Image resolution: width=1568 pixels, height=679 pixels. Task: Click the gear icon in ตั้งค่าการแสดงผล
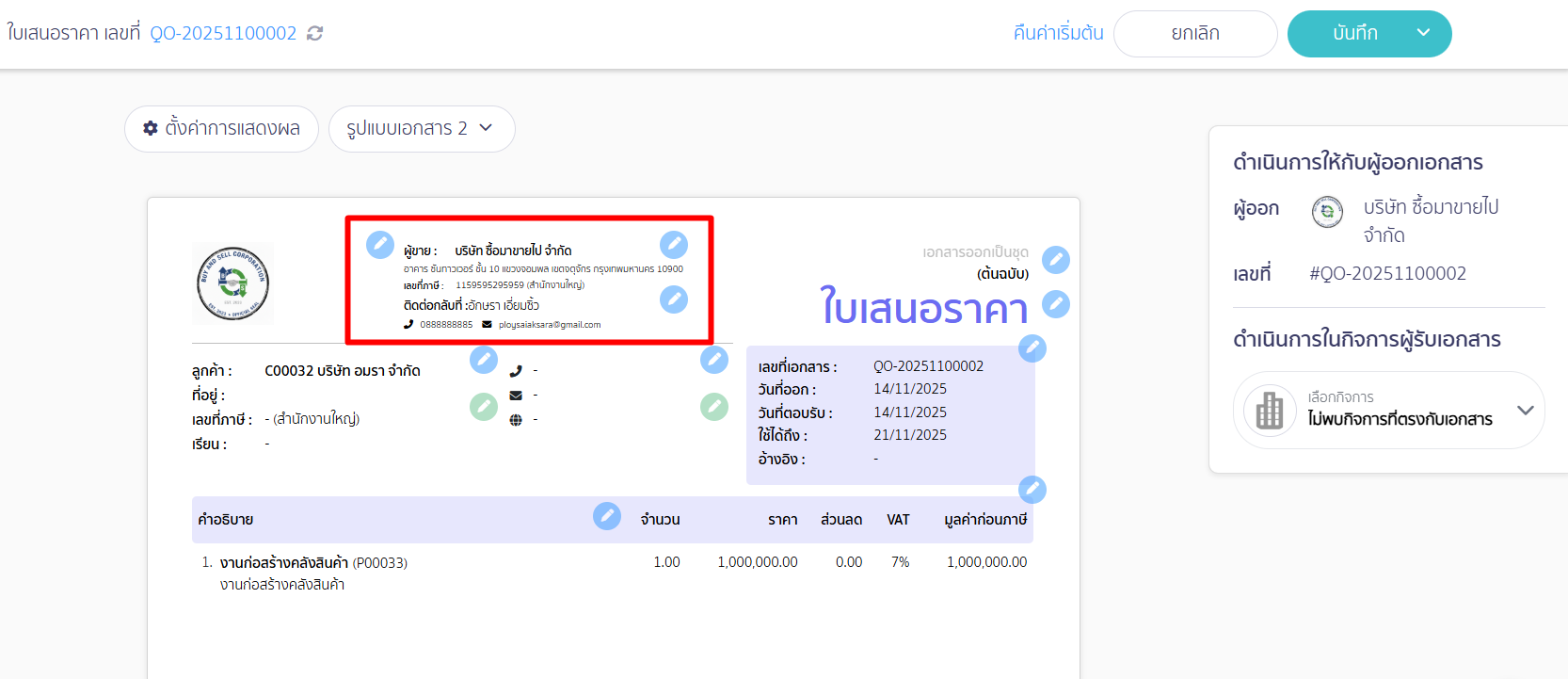point(151,128)
